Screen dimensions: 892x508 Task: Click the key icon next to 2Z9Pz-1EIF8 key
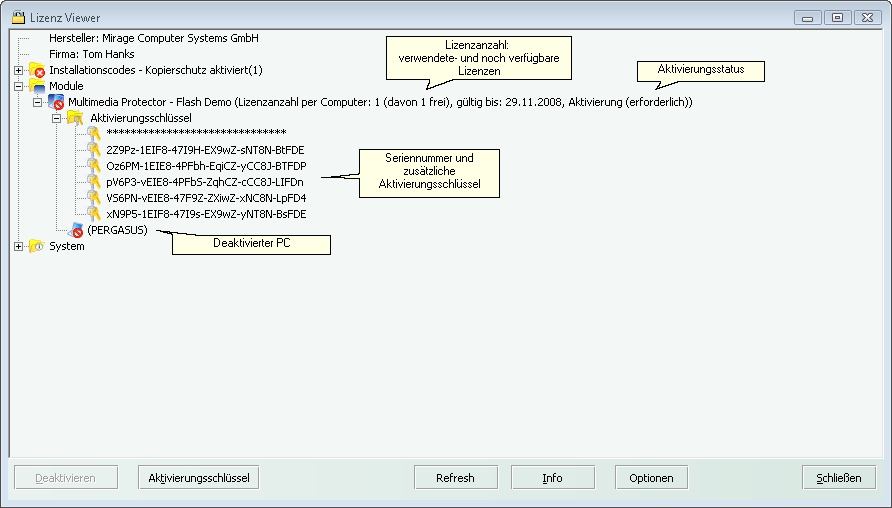(94, 150)
